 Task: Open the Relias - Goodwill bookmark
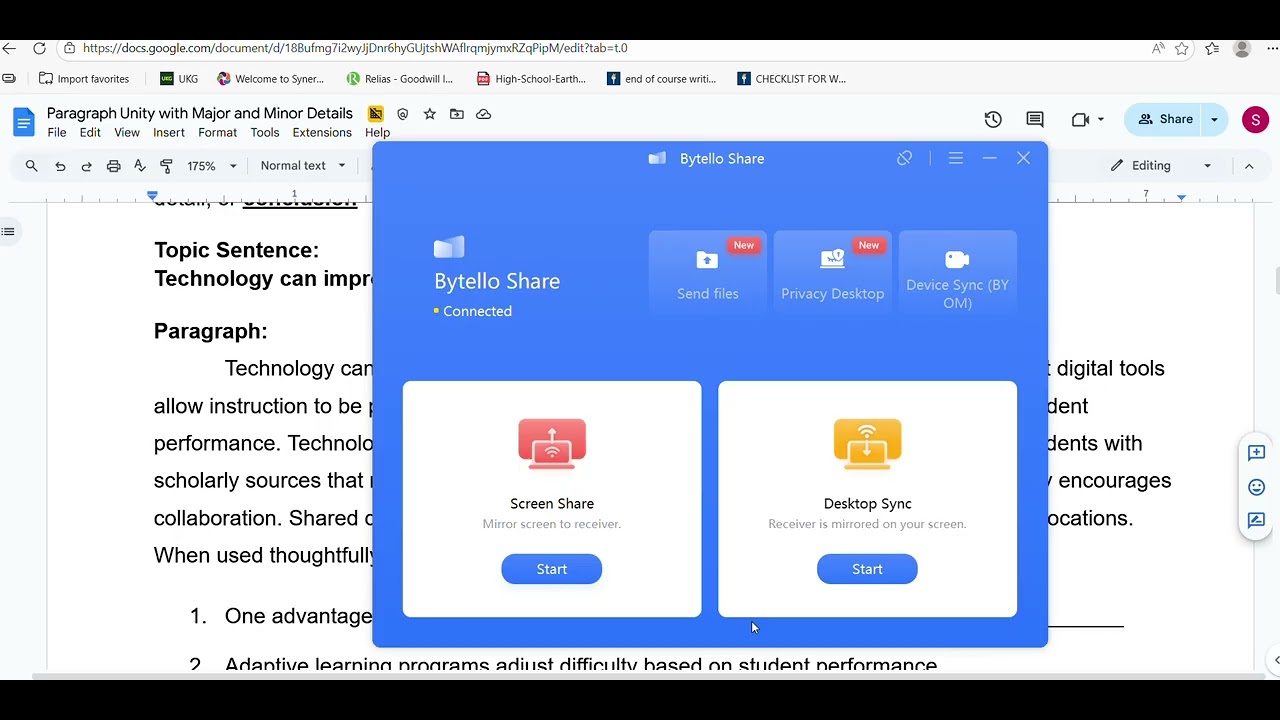click(x=399, y=79)
